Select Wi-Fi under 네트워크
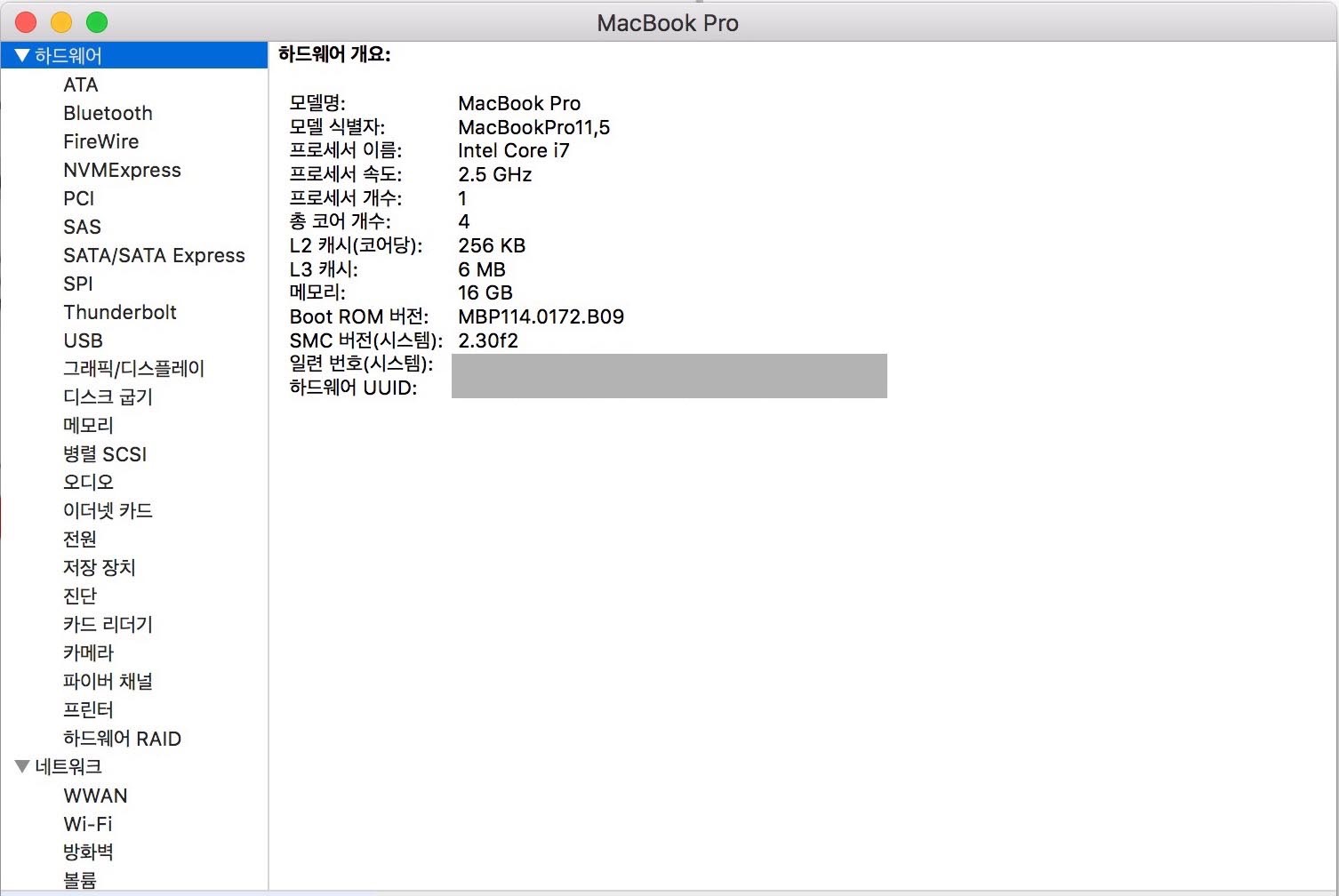The height and width of the screenshot is (896, 1339). pos(87,824)
